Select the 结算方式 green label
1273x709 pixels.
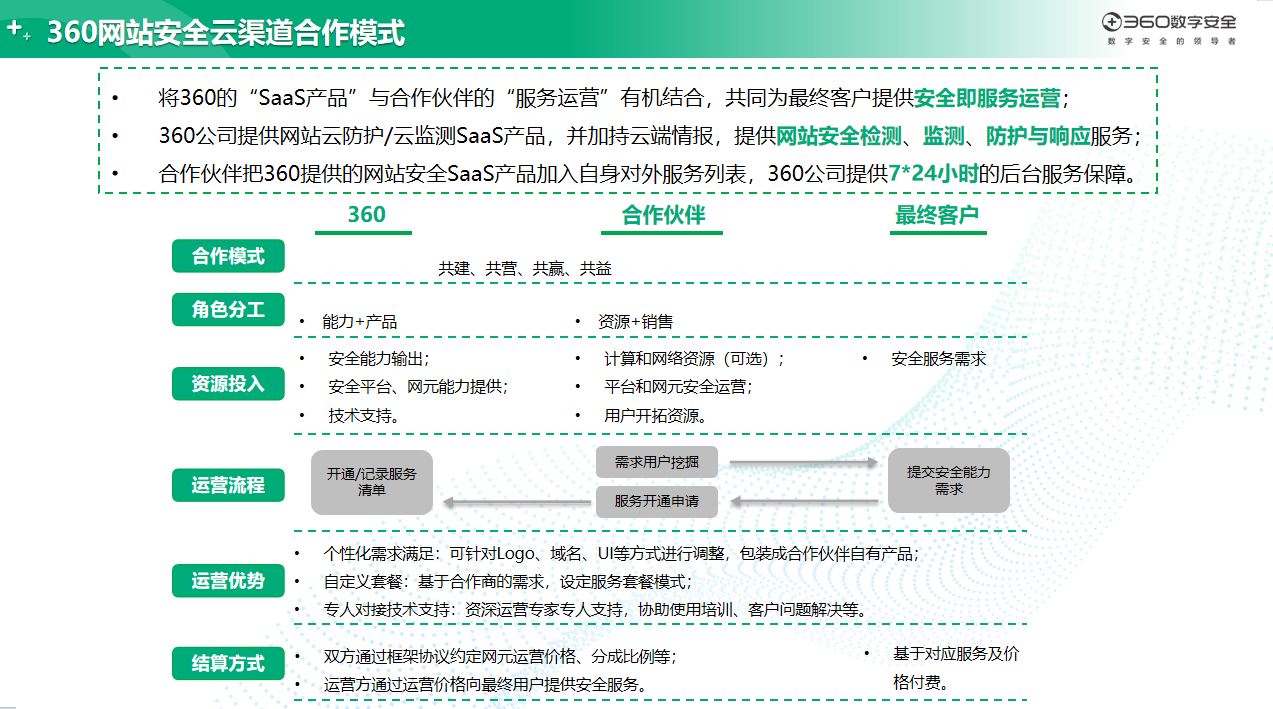pos(228,663)
